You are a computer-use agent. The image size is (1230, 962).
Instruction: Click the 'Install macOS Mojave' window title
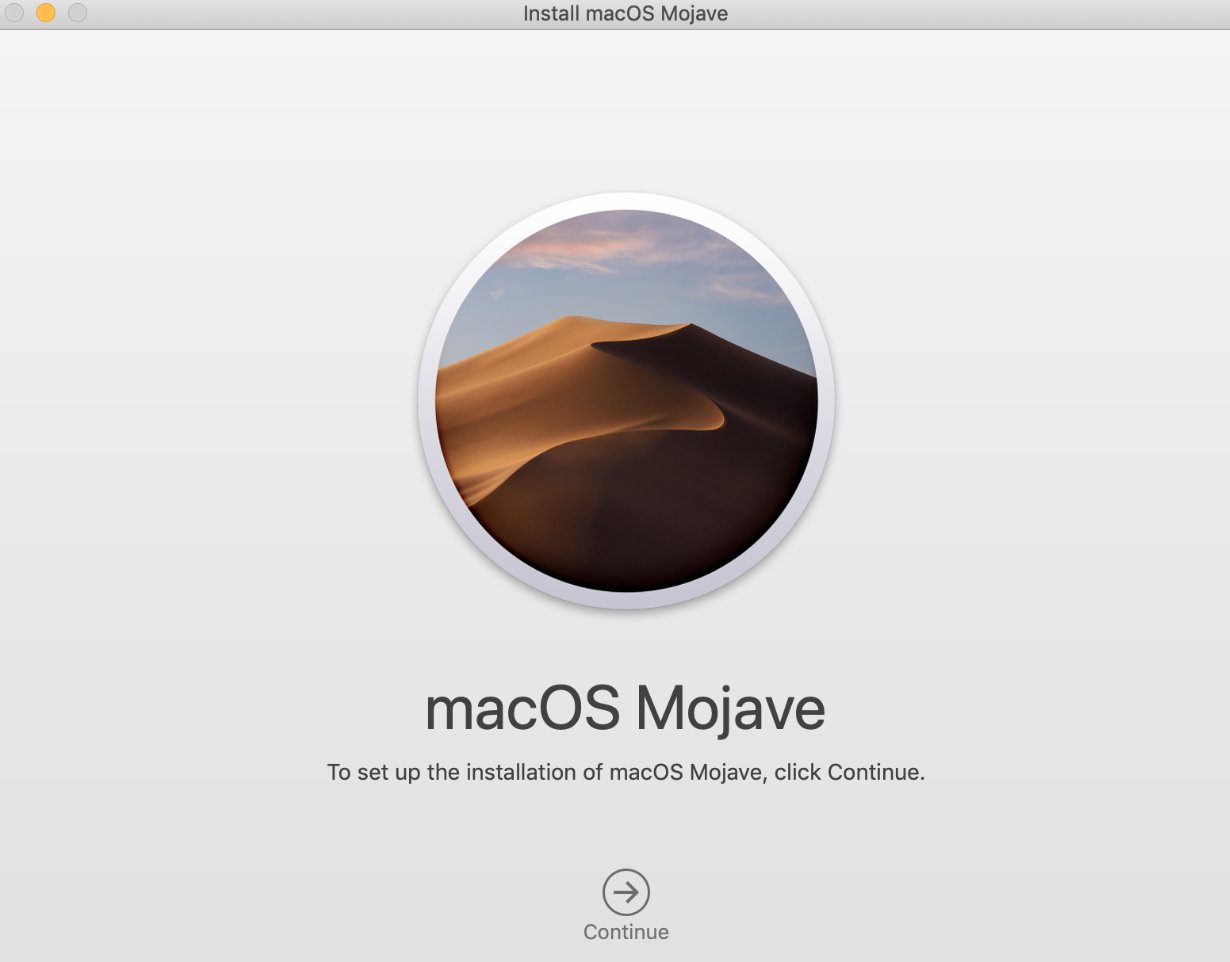tap(626, 14)
